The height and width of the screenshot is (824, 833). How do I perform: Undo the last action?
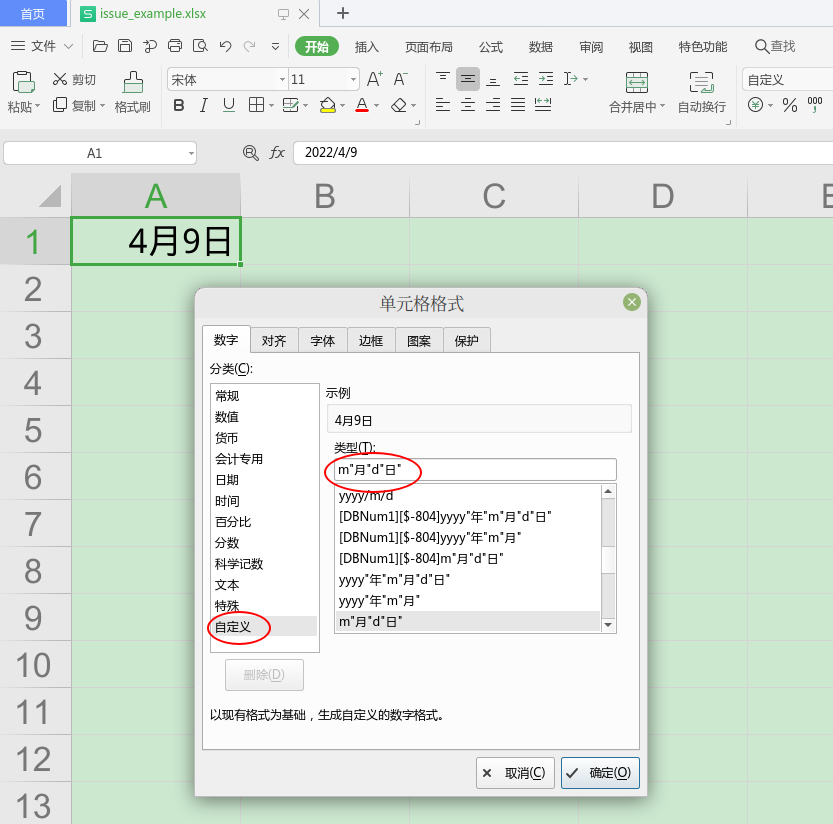pos(225,46)
